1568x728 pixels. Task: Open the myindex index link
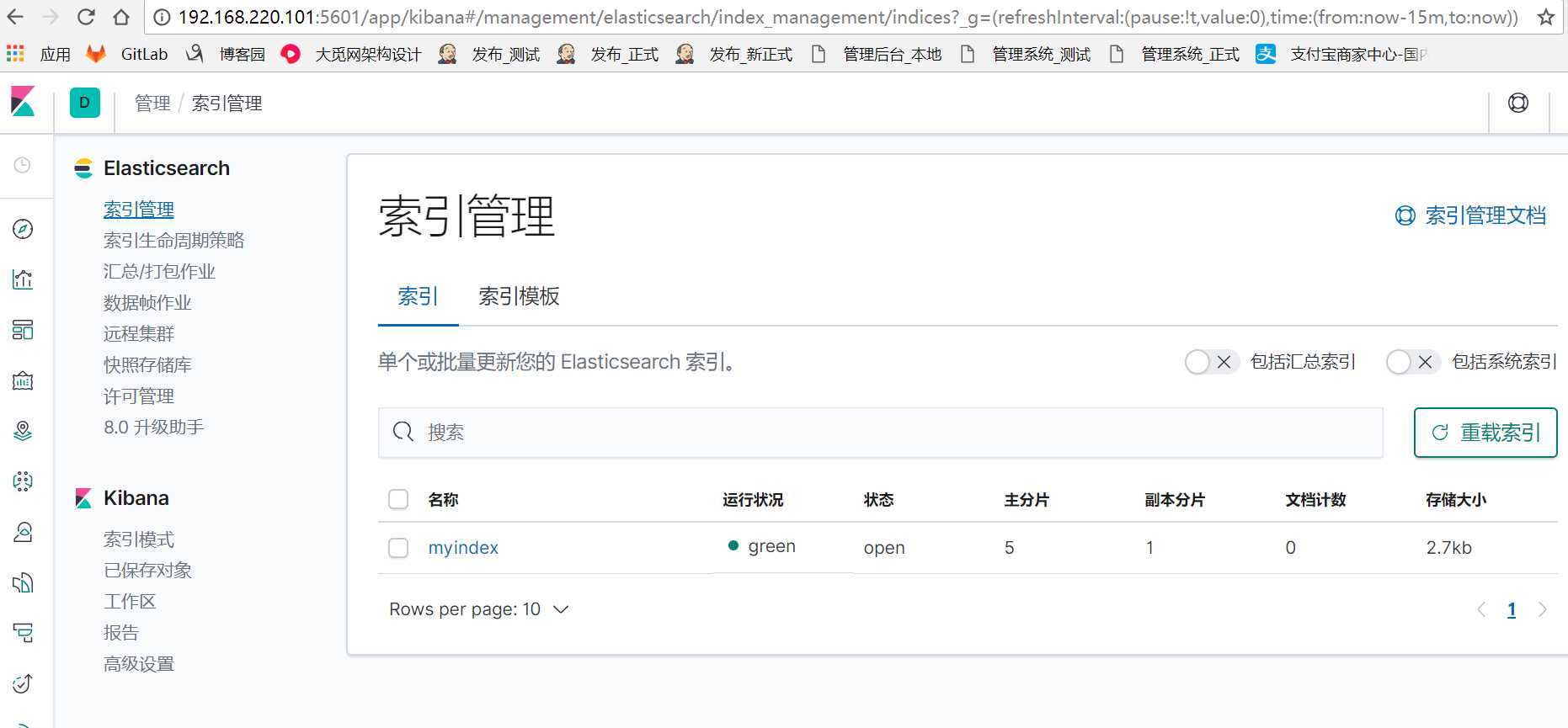tap(463, 548)
